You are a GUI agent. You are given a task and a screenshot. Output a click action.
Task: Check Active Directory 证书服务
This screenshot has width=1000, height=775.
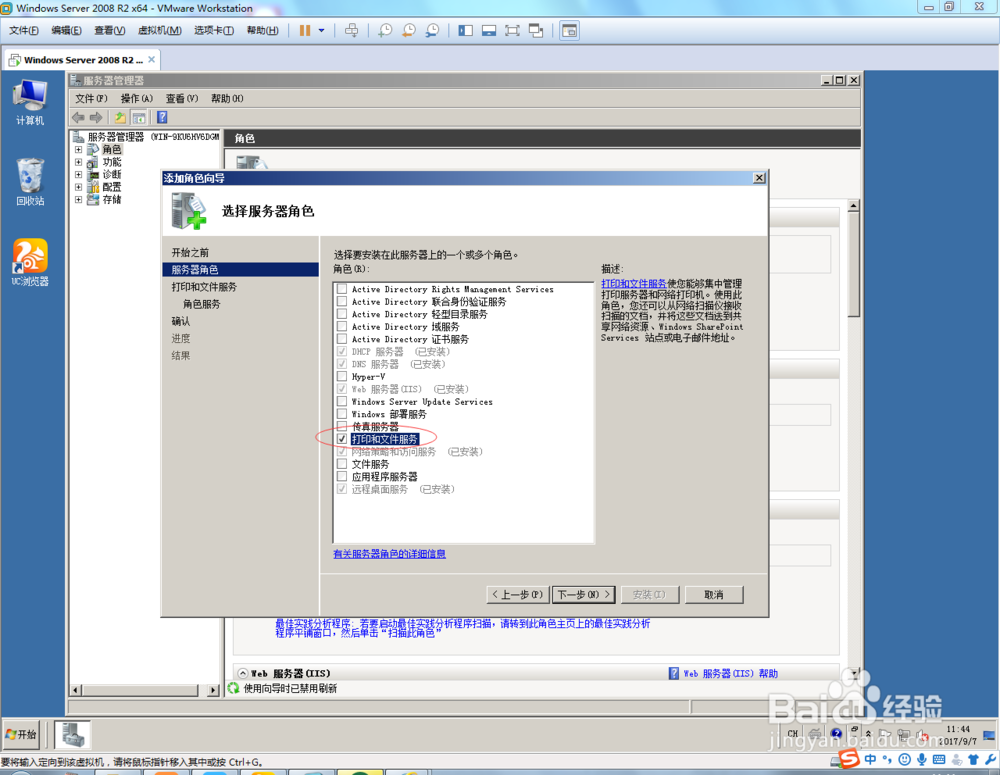342,339
